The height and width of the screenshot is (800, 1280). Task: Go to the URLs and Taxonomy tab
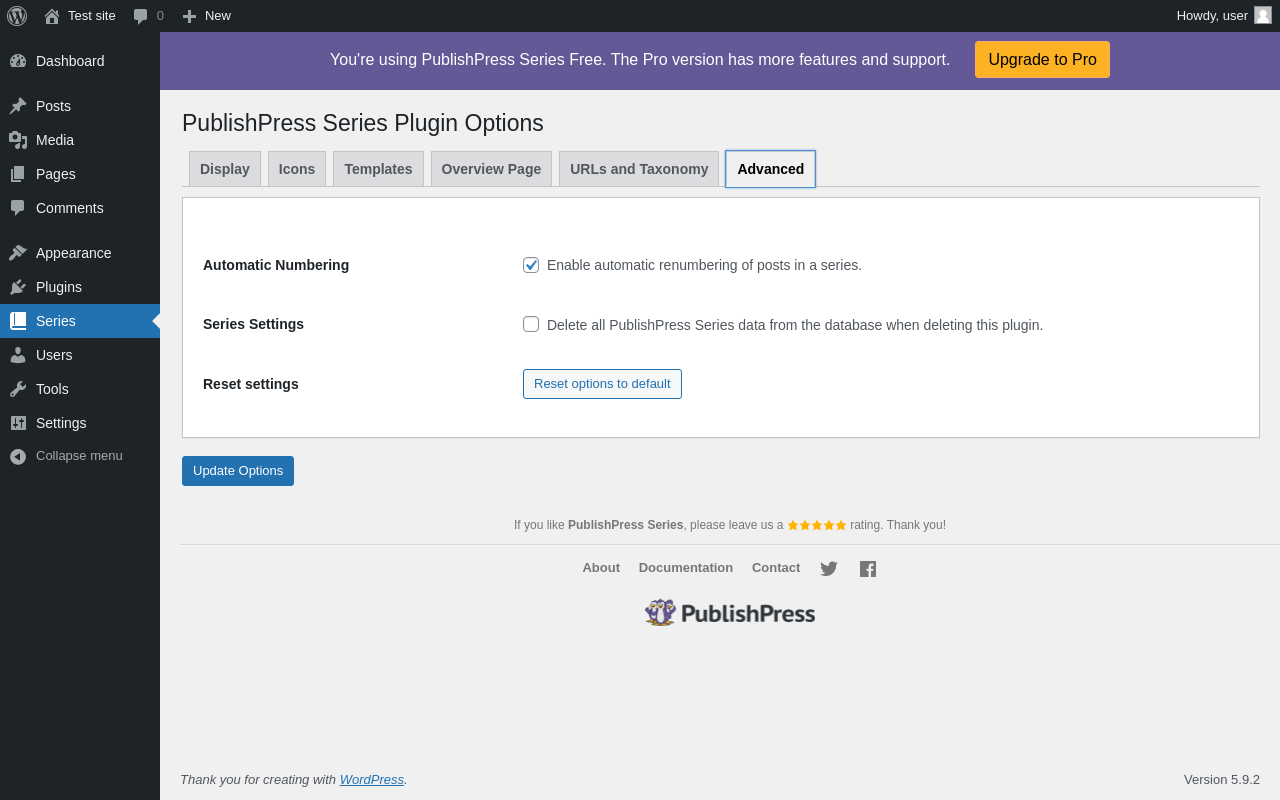click(x=639, y=169)
